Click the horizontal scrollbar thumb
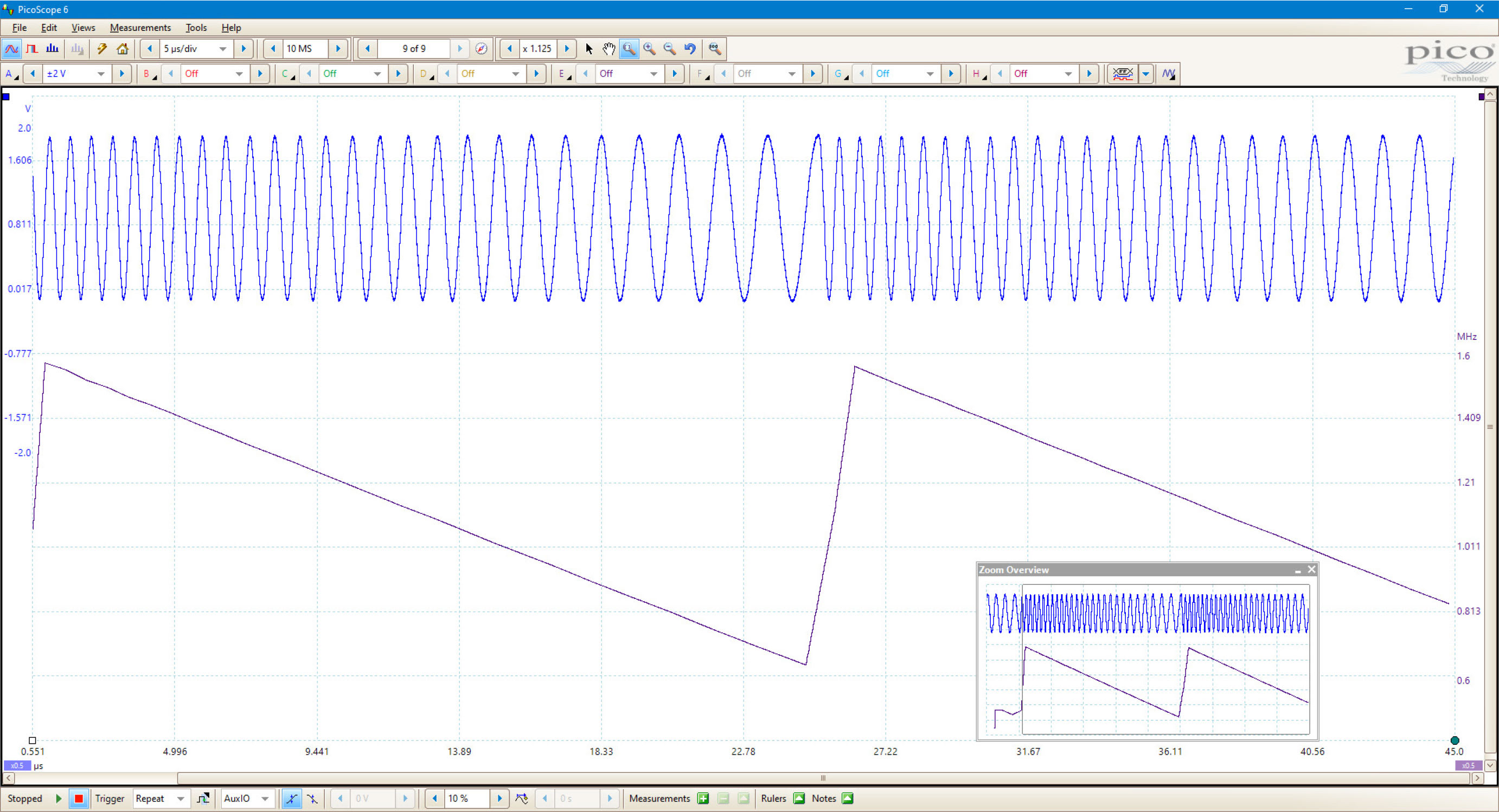 (x=823, y=778)
